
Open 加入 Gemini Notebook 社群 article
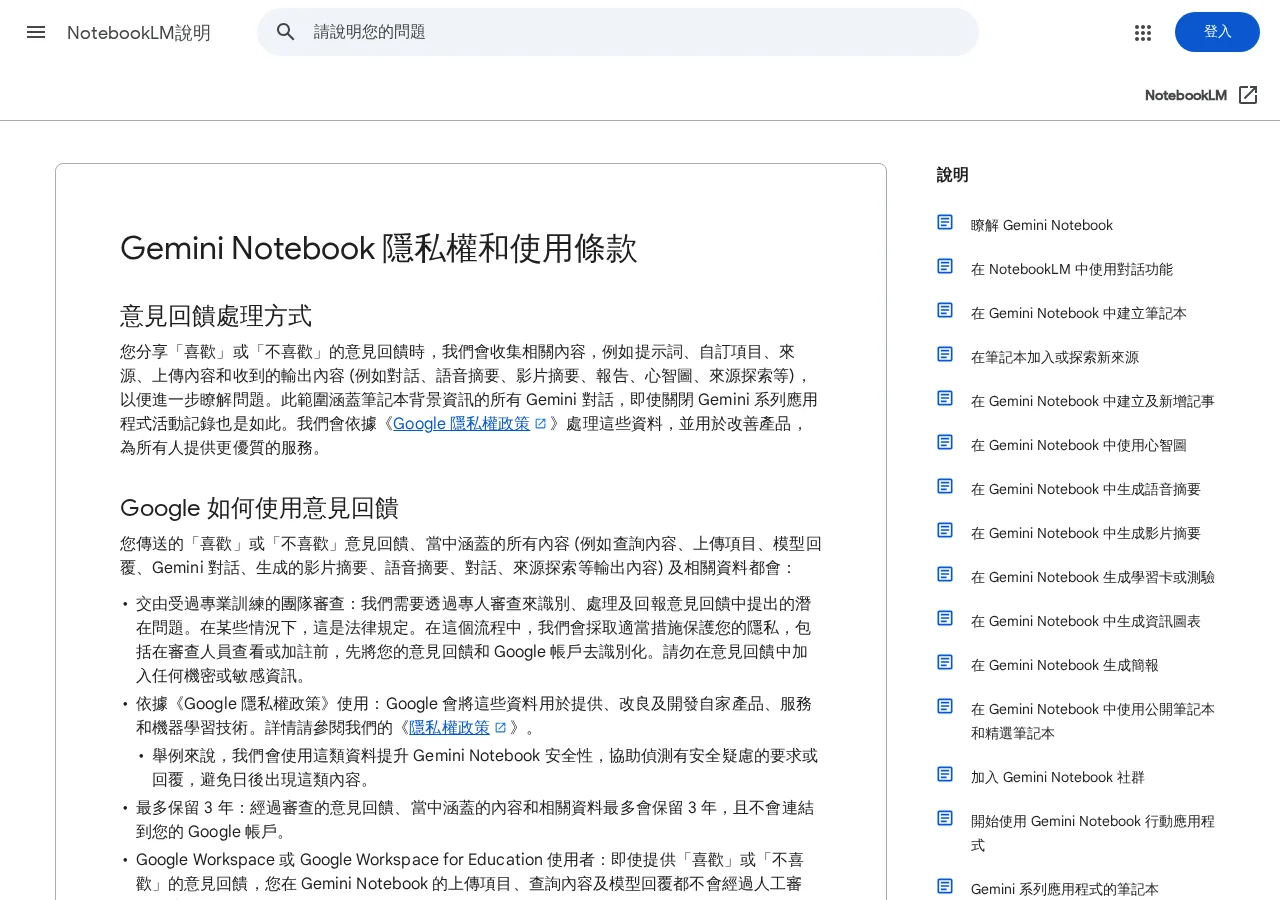[1058, 777]
